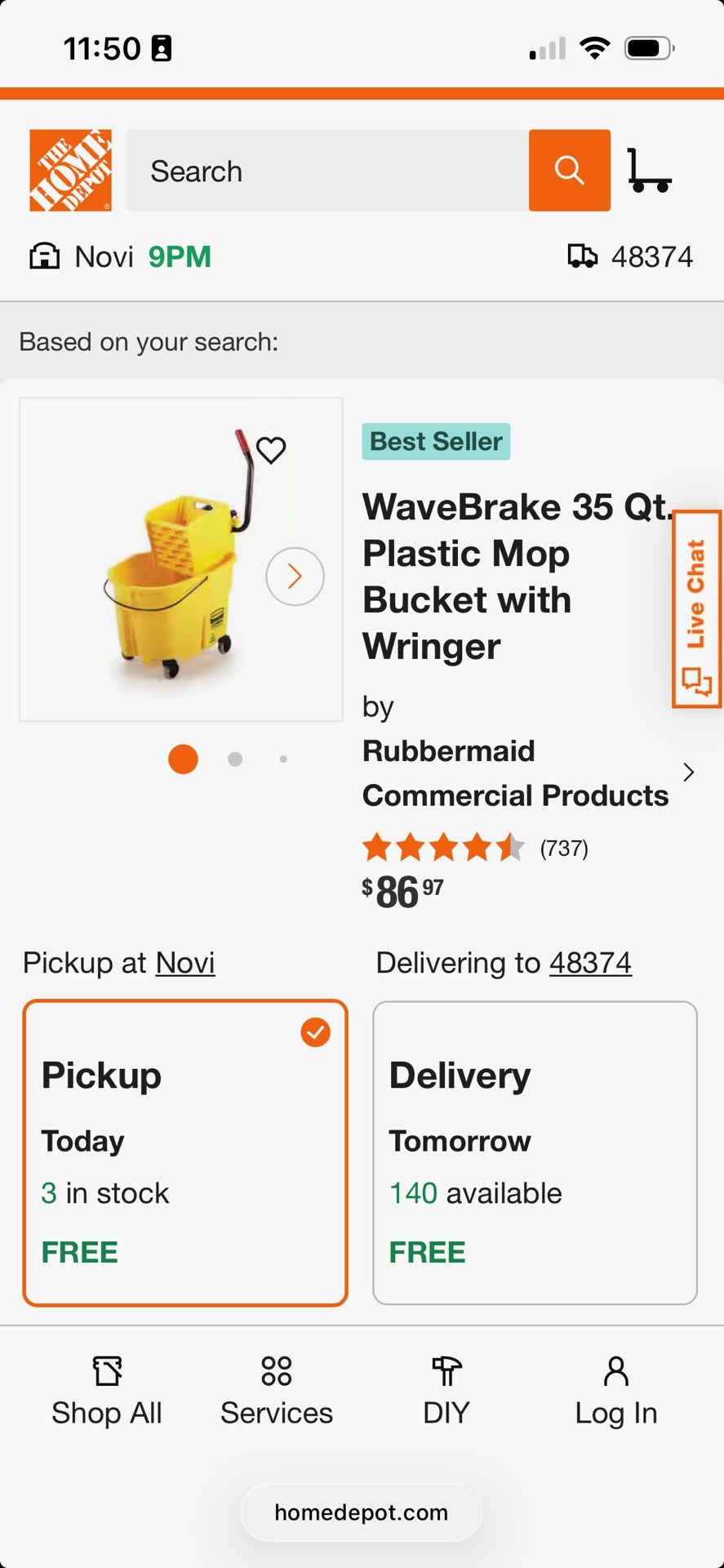
Task: Select the Delivery fulfillment option
Action: click(535, 1152)
